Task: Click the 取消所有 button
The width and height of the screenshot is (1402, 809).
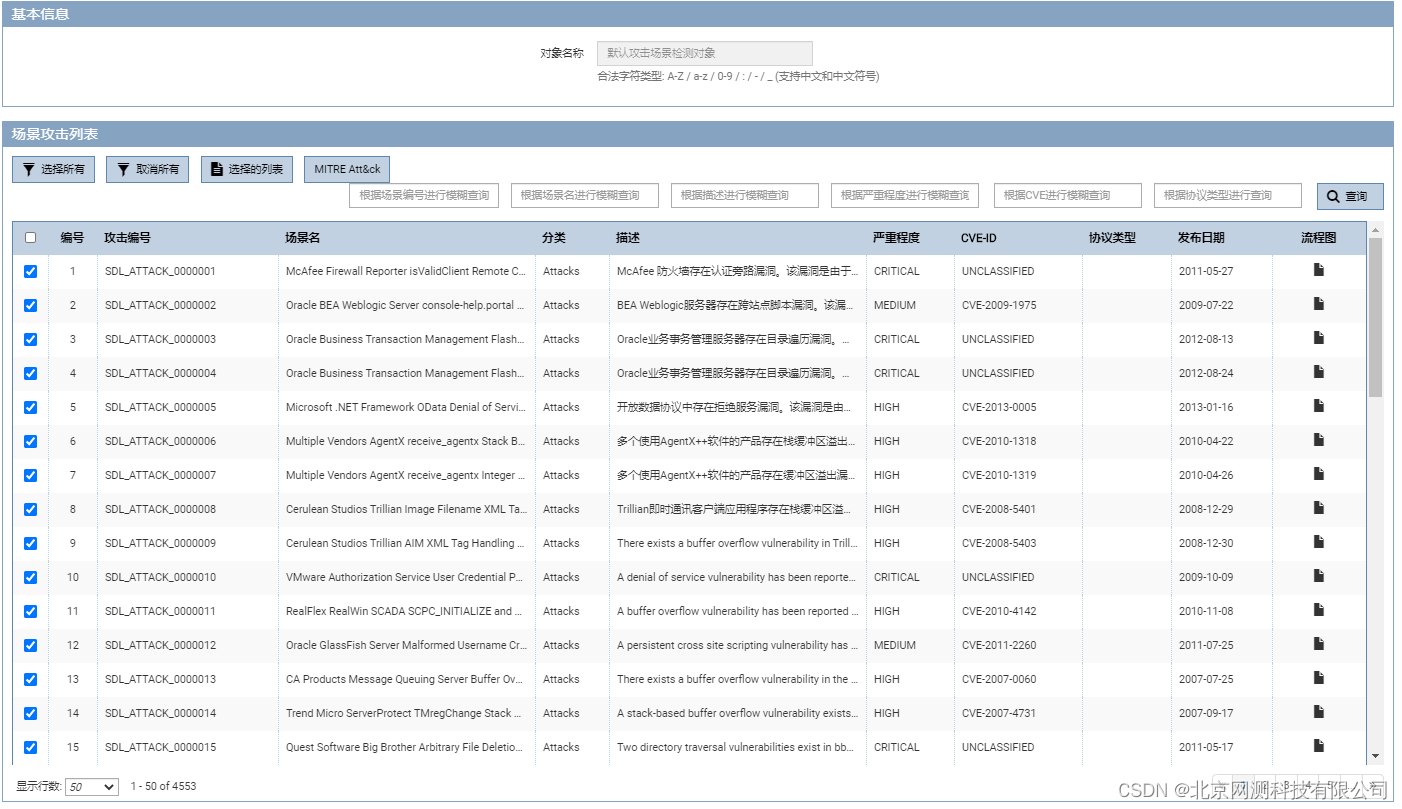Action: point(148,170)
